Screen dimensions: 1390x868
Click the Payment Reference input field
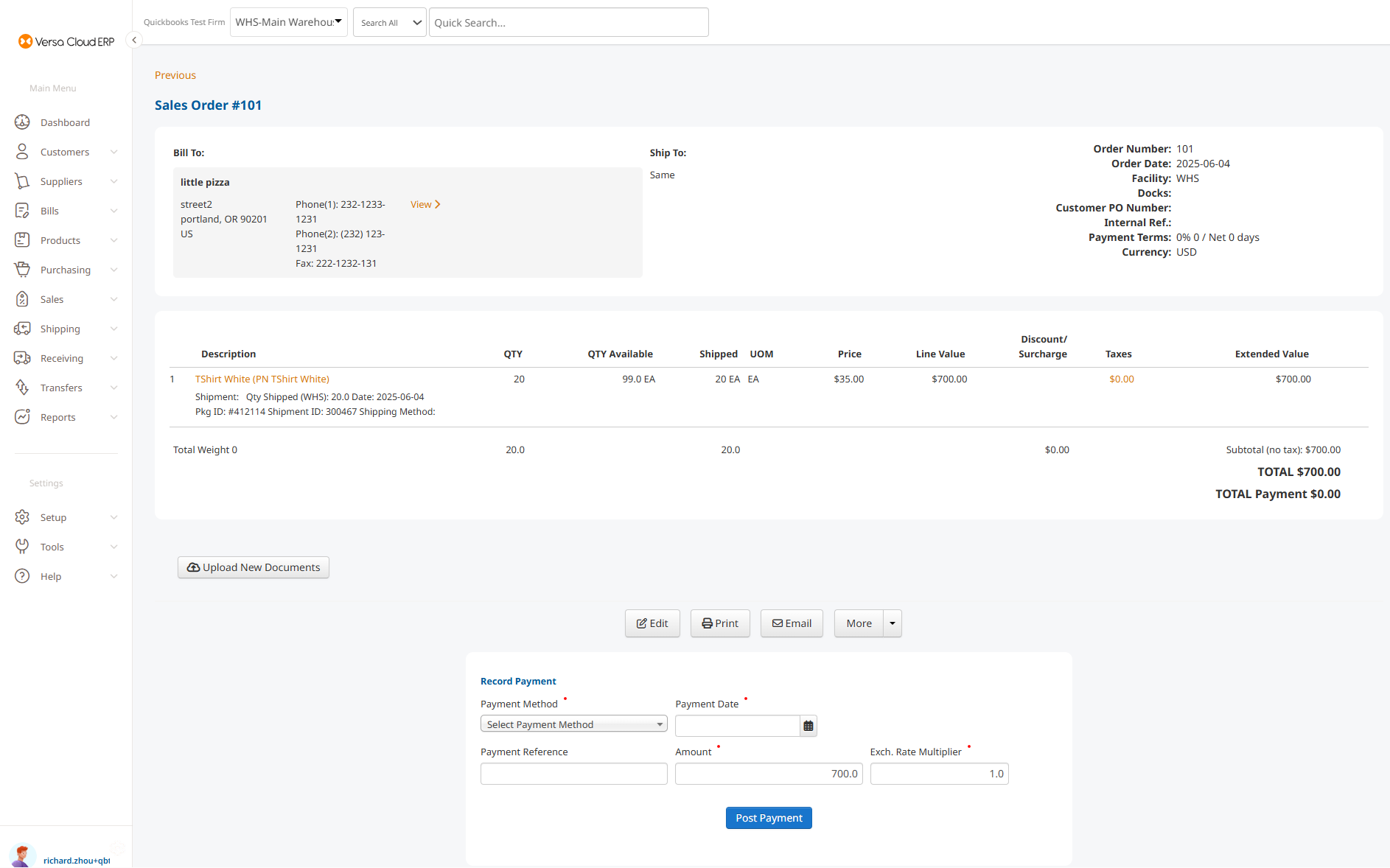pyautogui.click(x=573, y=774)
